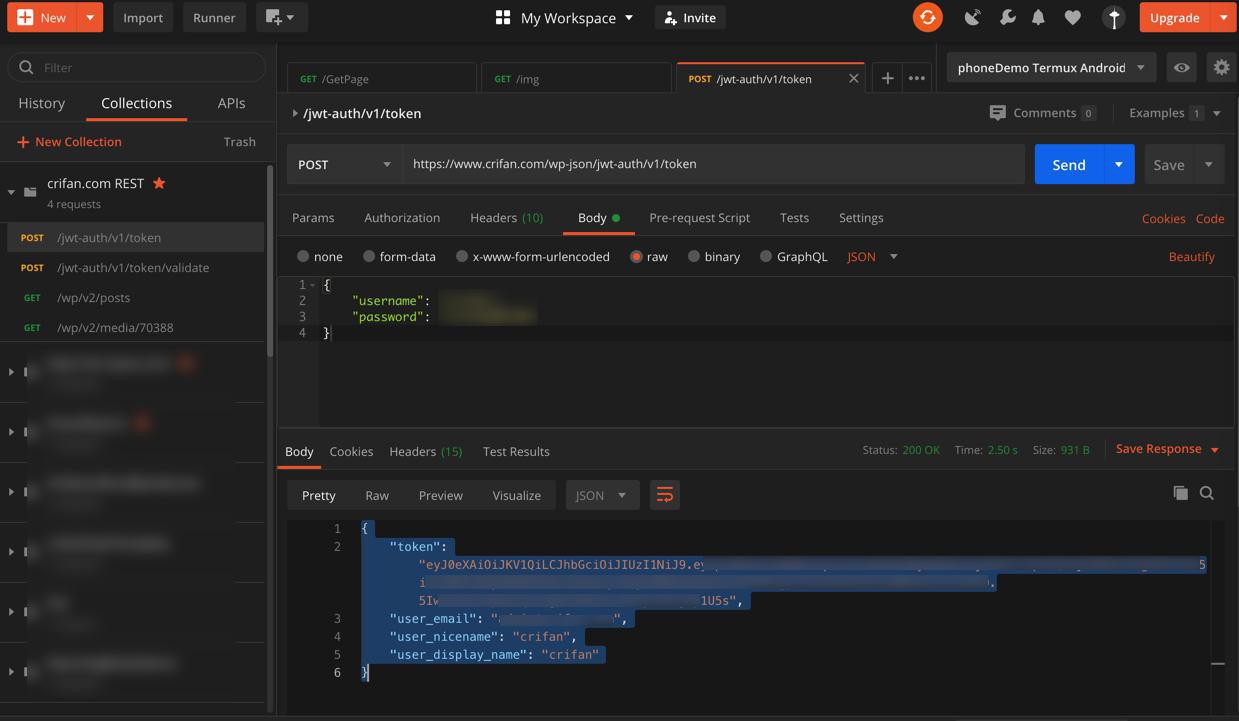Open the request Settings tab
1239x721 pixels.
861,217
